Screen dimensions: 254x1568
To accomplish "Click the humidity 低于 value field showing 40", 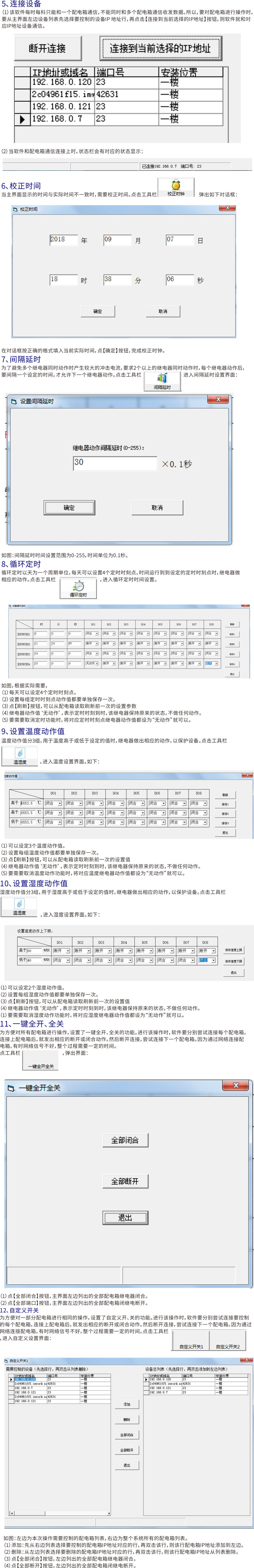I will [x=34, y=960].
